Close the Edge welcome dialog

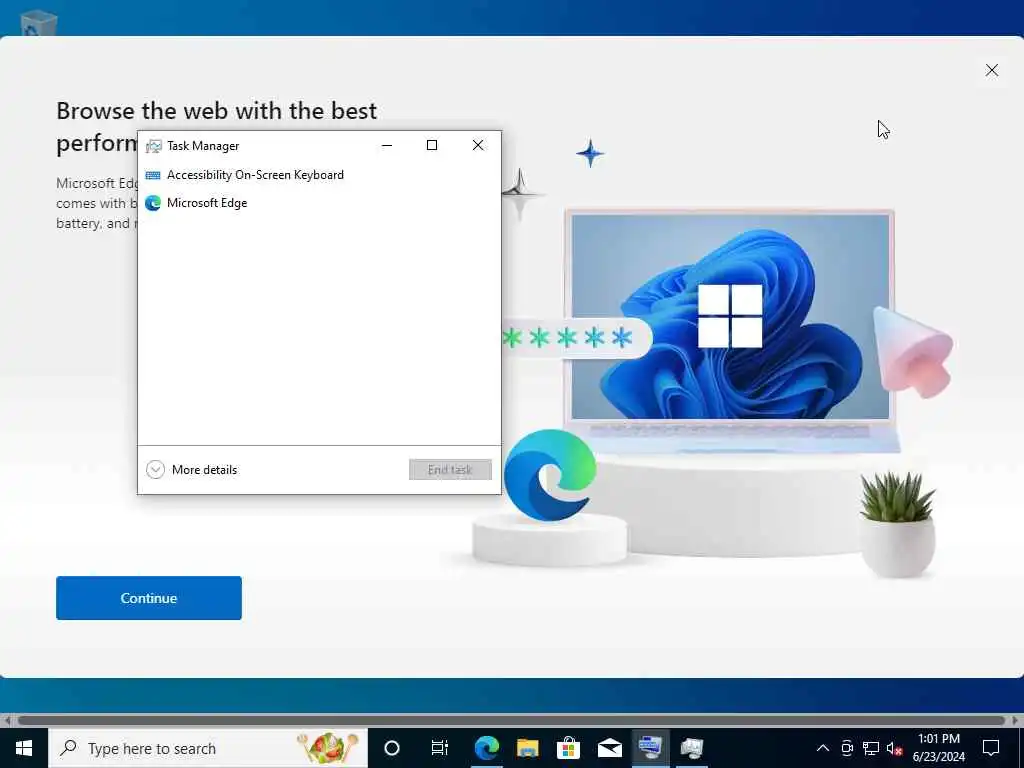coord(991,70)
